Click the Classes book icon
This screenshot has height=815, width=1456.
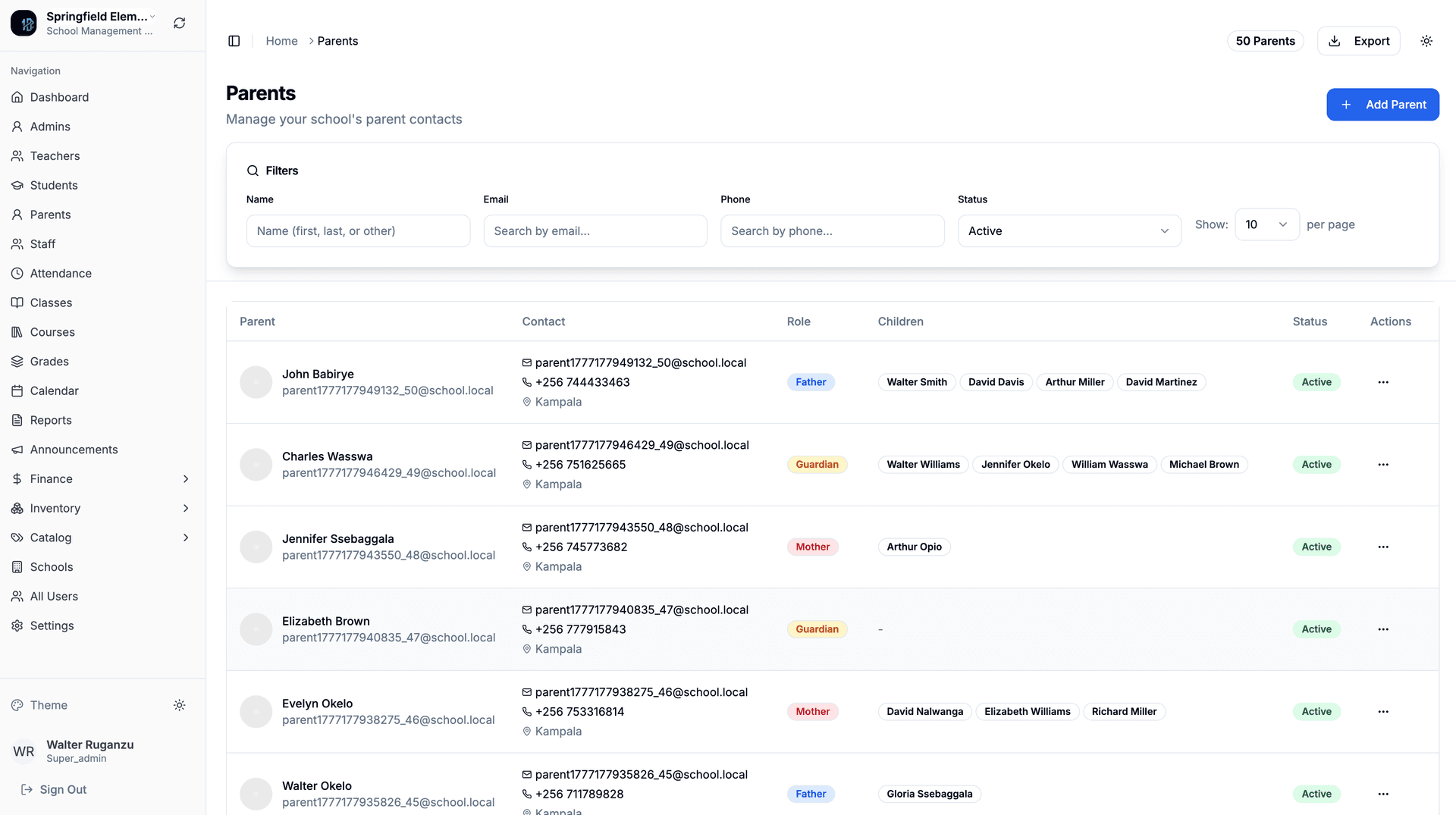click(x=17, y=302)
